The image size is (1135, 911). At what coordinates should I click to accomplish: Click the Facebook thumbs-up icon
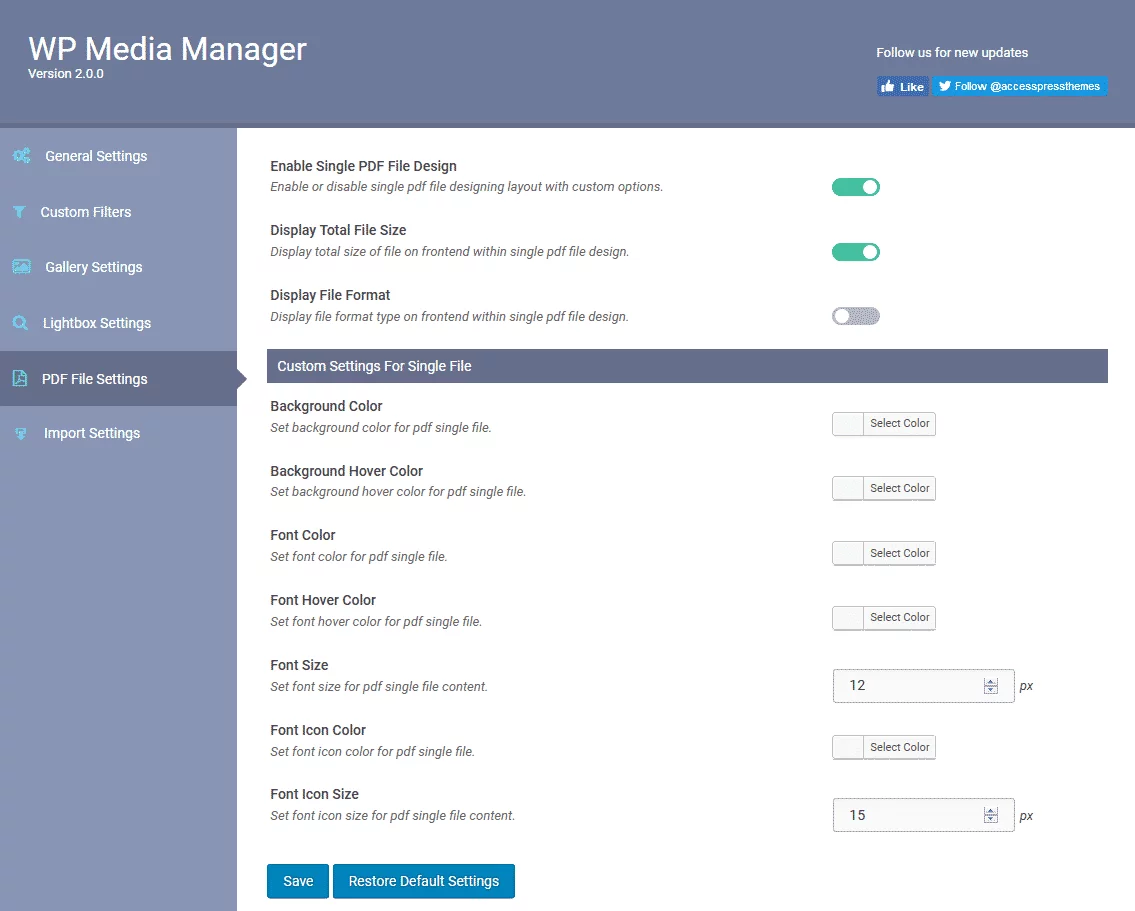[887, 87]
